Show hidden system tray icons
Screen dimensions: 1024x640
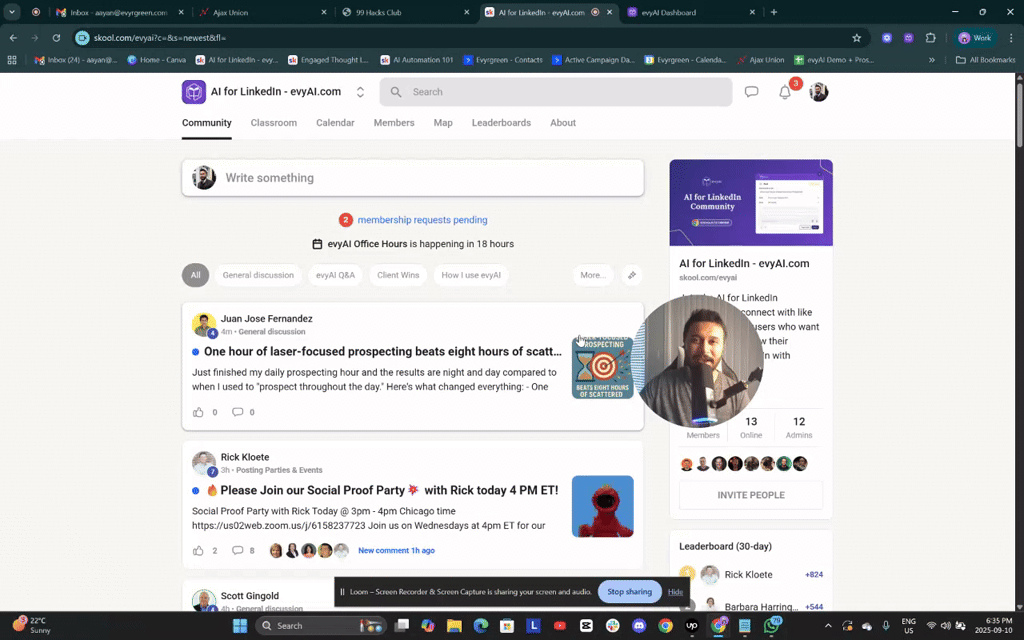coord(828,626)
